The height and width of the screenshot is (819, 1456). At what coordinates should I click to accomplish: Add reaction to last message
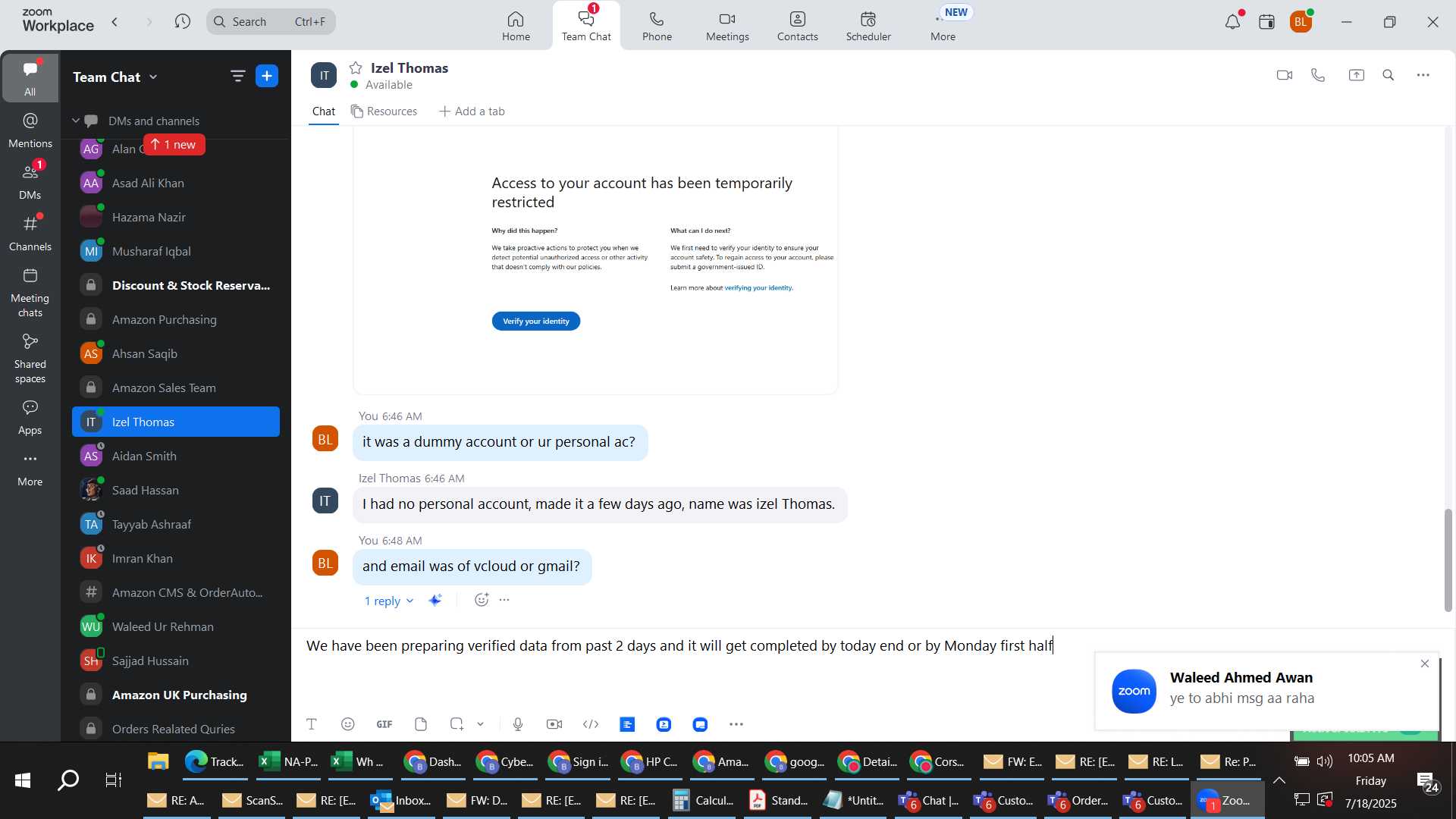481,600
